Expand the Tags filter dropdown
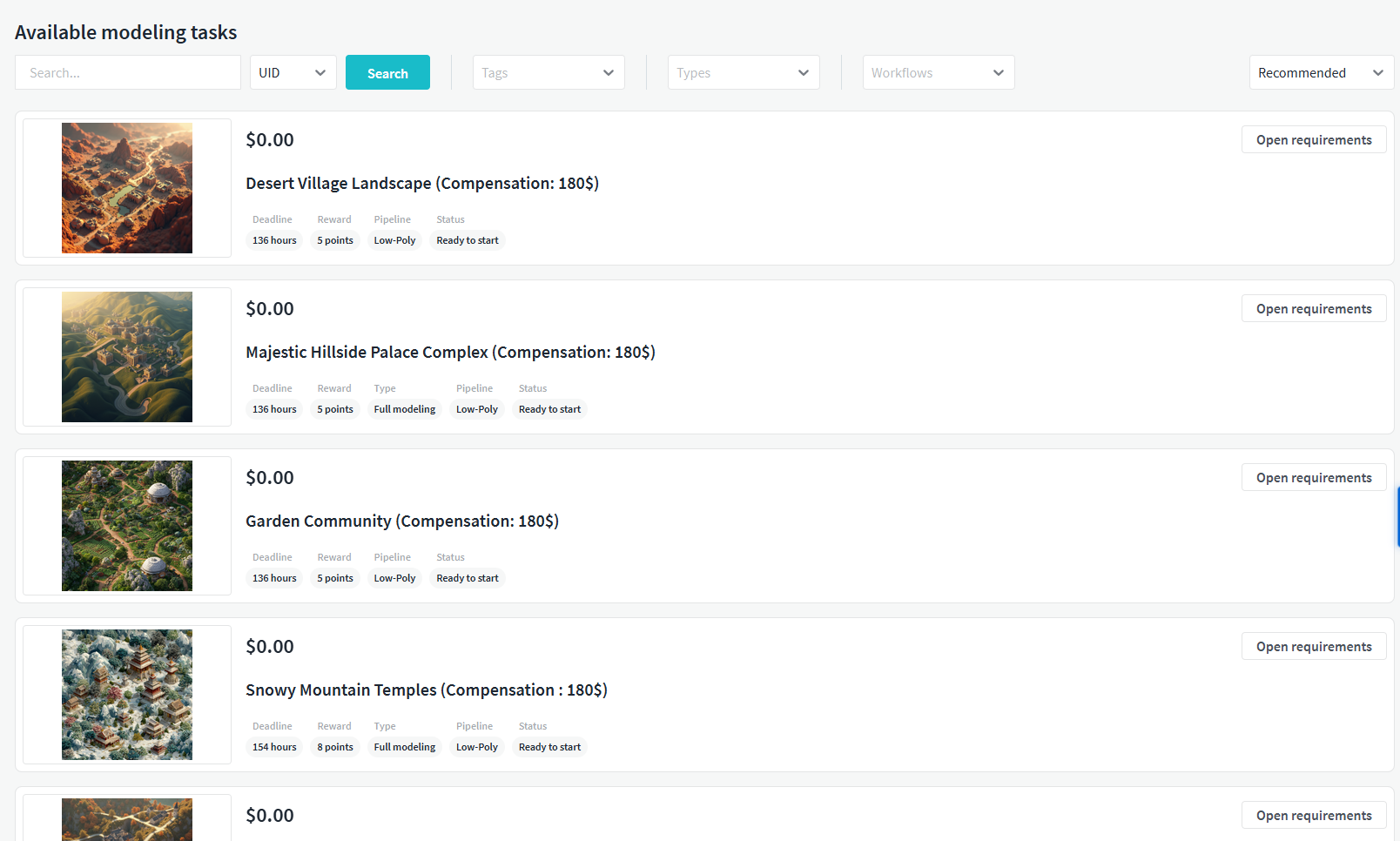The height and width of the screenshot is (841, 1400). click(549, 73)
